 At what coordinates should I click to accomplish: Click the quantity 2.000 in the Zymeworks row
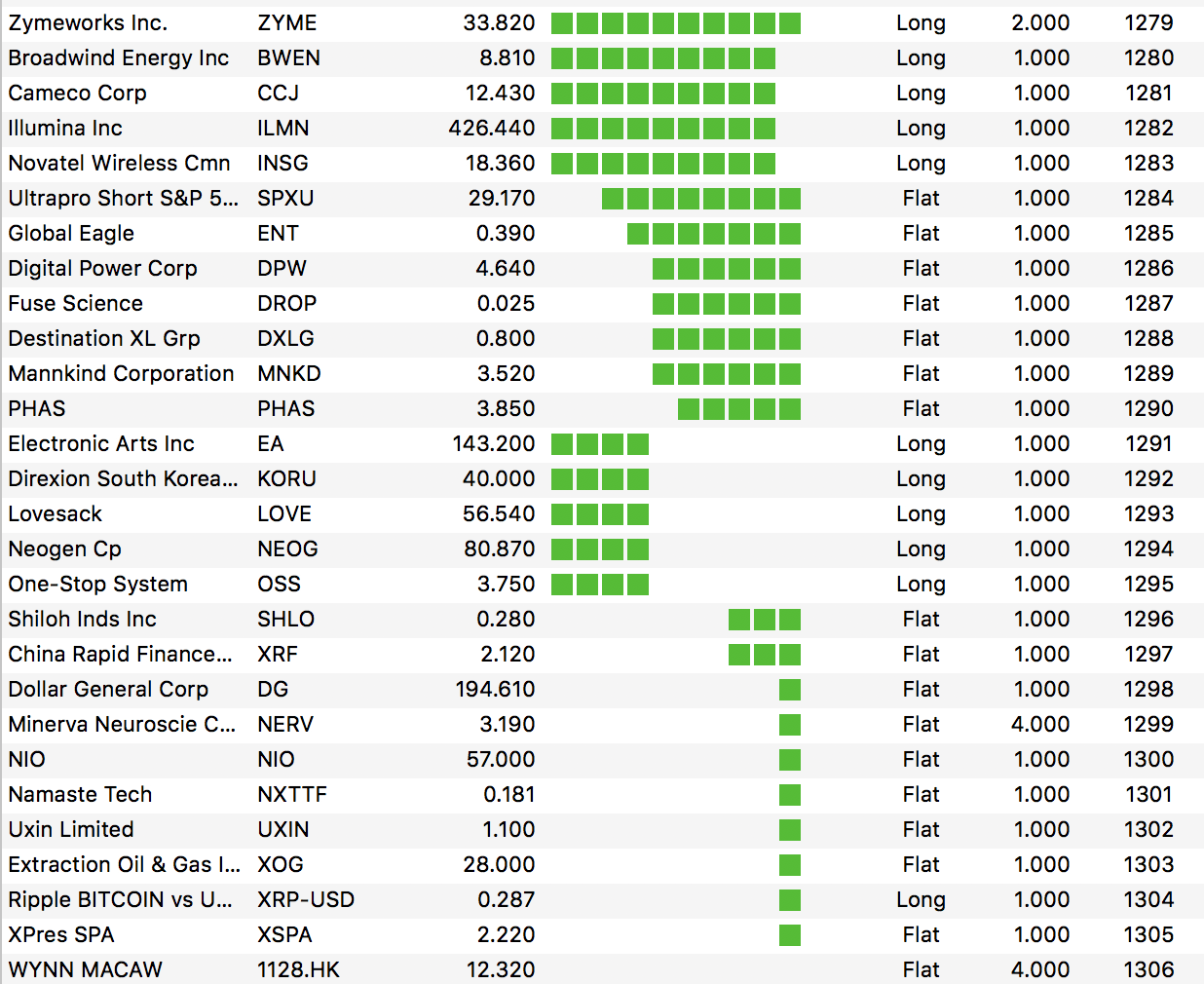(1040, 22)
